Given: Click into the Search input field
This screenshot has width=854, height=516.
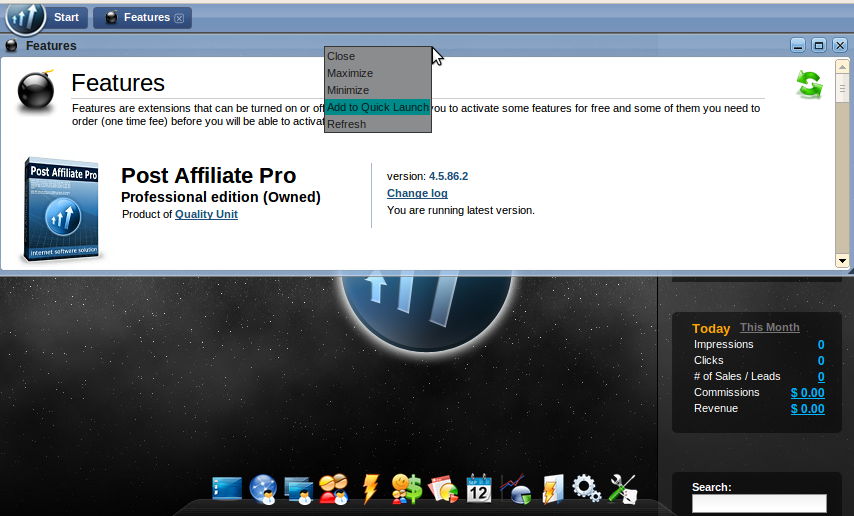Looking at the screenshot, I should [x=759, y=503].
